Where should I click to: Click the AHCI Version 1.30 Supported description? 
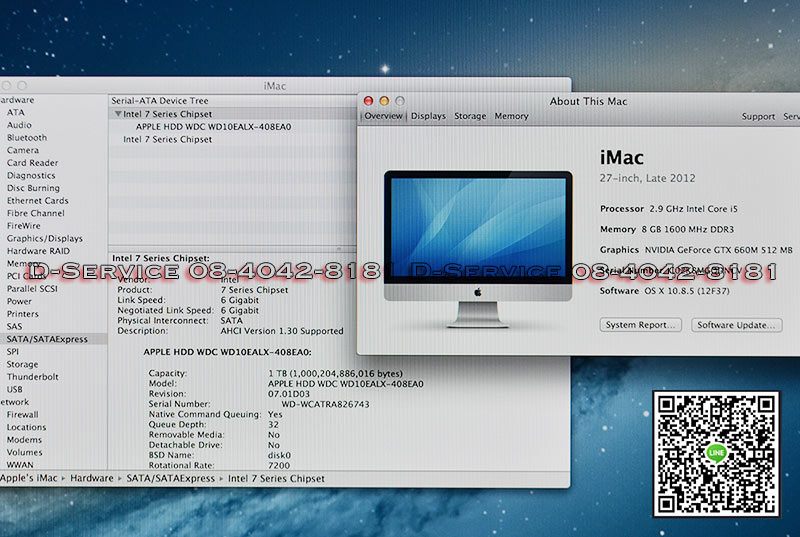click(282, 331)
